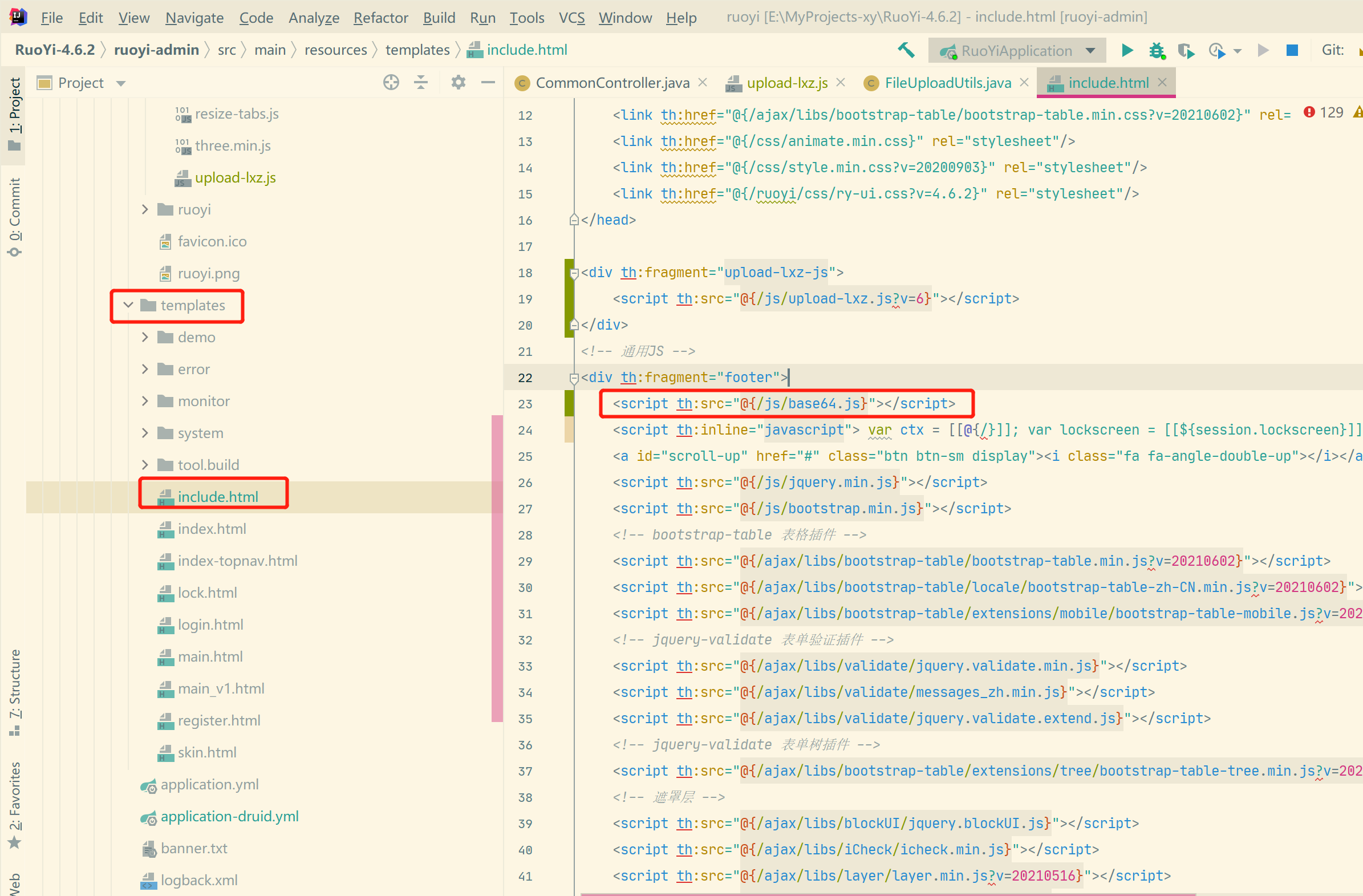This screenshot has height=896, width=1363.
Task: Click the pink stripe in Project scrollbar
Action: (x=497, y=567)
